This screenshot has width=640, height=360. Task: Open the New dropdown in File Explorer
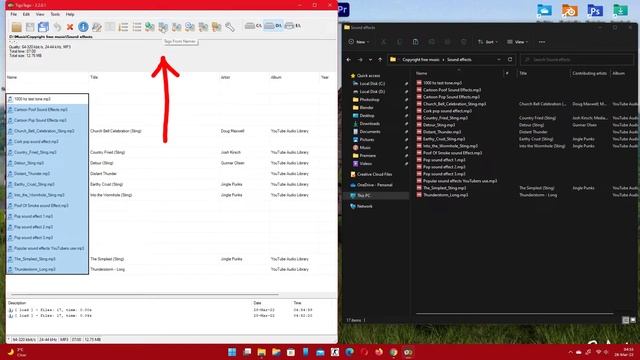click(359, 42)
